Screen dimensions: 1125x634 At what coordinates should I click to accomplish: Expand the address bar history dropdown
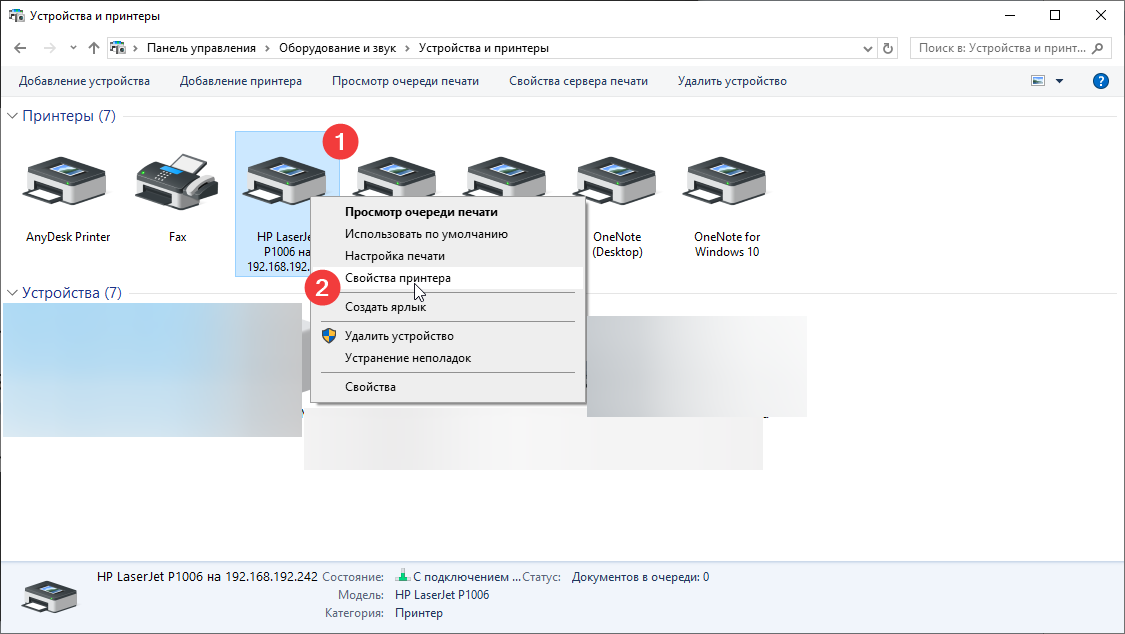point(866,48)
